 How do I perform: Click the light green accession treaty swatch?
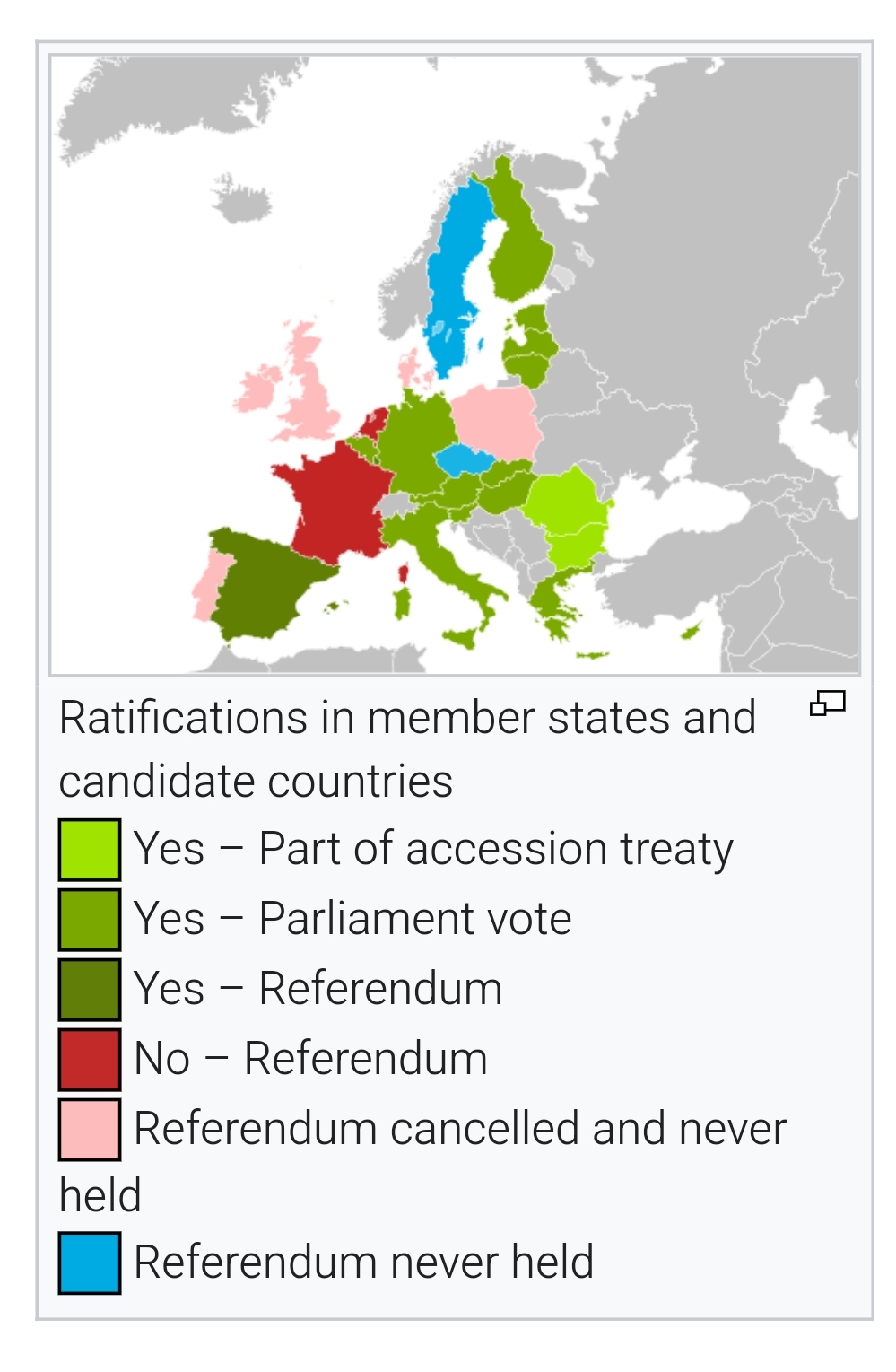click(90, 849)
